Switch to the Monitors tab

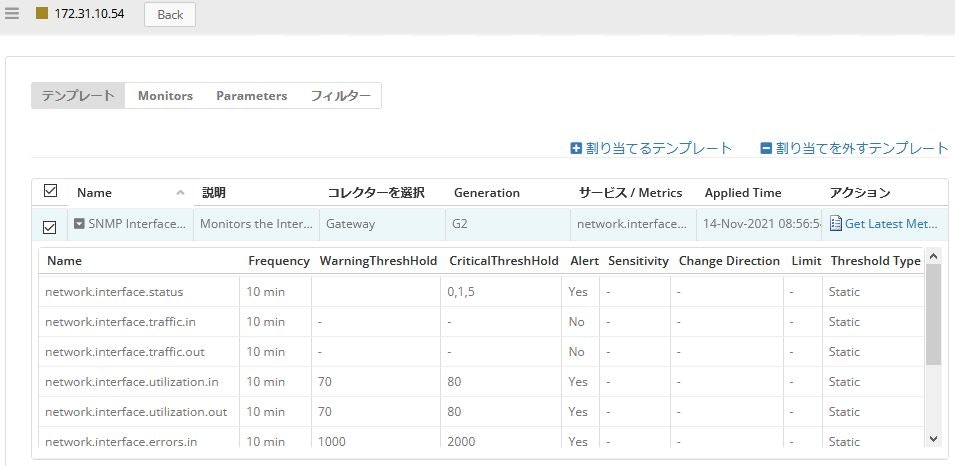point(165,96)
